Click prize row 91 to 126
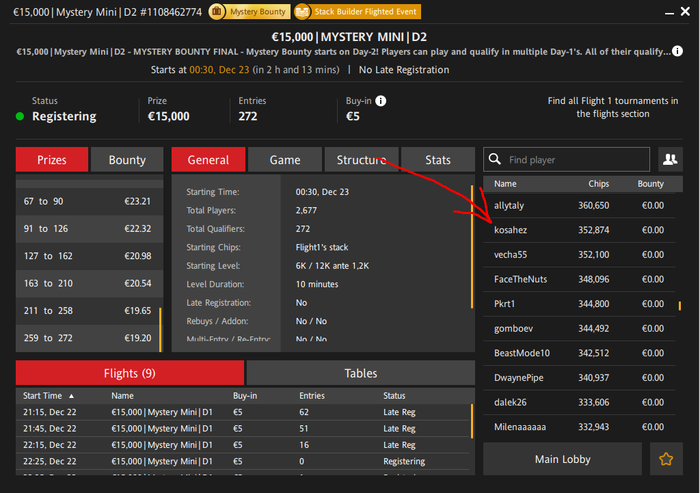This screenshot has height=493, width=700. pos(89,229)
